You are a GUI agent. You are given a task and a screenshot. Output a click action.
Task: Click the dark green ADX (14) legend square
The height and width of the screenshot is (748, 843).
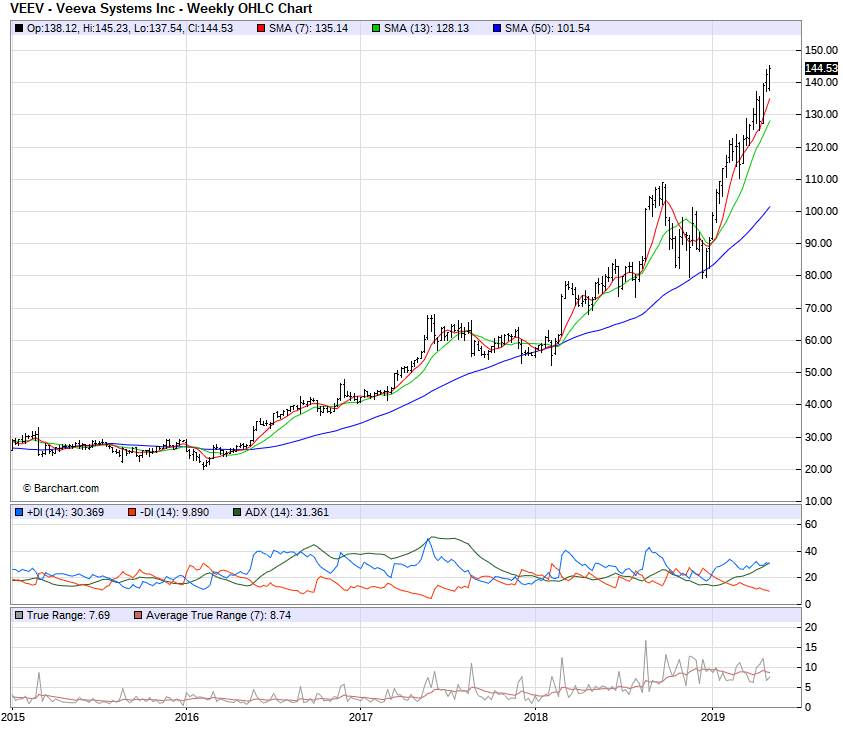[x=237, y=512]
